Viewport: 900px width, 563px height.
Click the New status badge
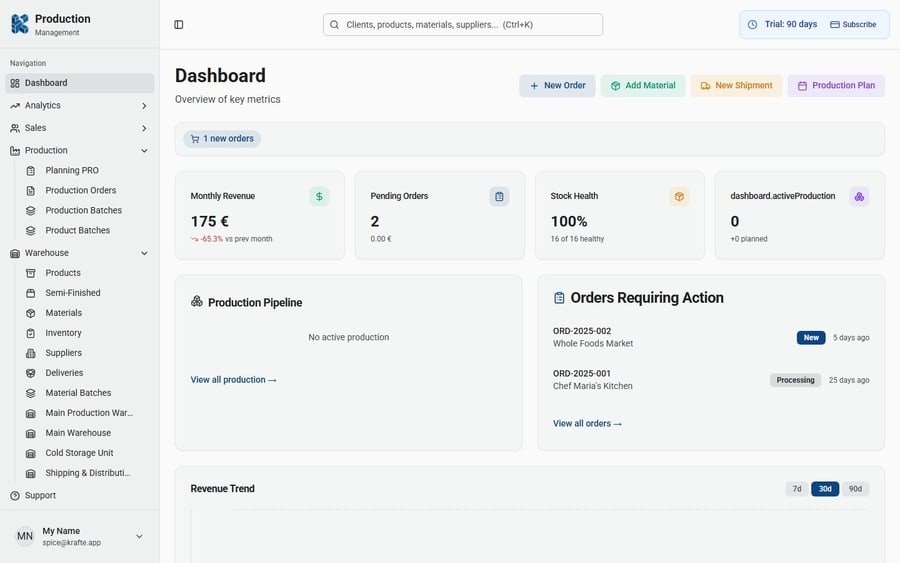[x=810, y=337]
